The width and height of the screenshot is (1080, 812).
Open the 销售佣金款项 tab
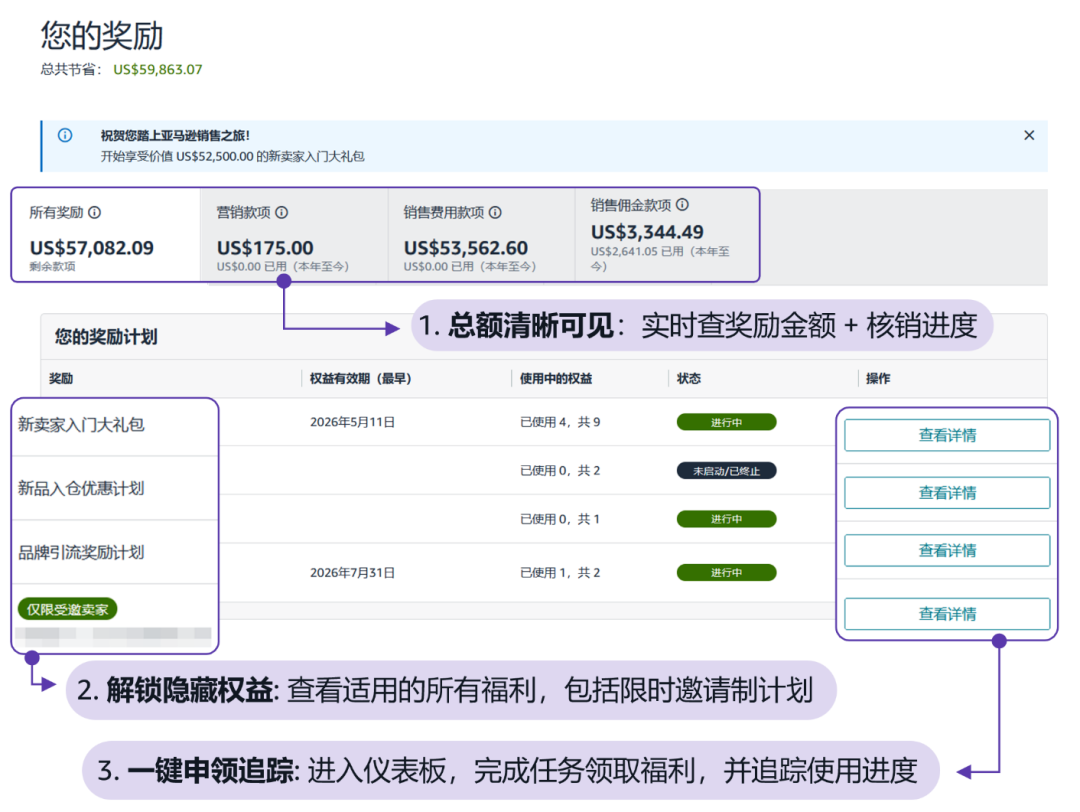[667, 235]
